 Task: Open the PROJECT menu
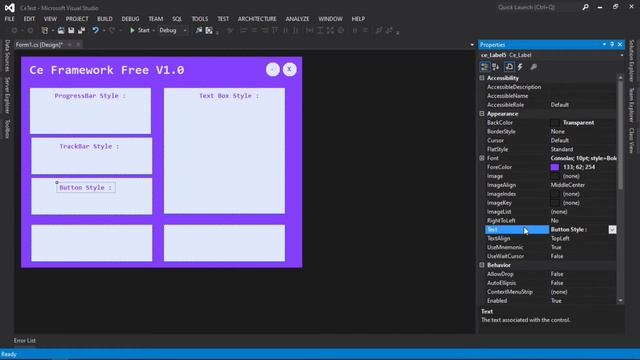[x=77, y=19]
